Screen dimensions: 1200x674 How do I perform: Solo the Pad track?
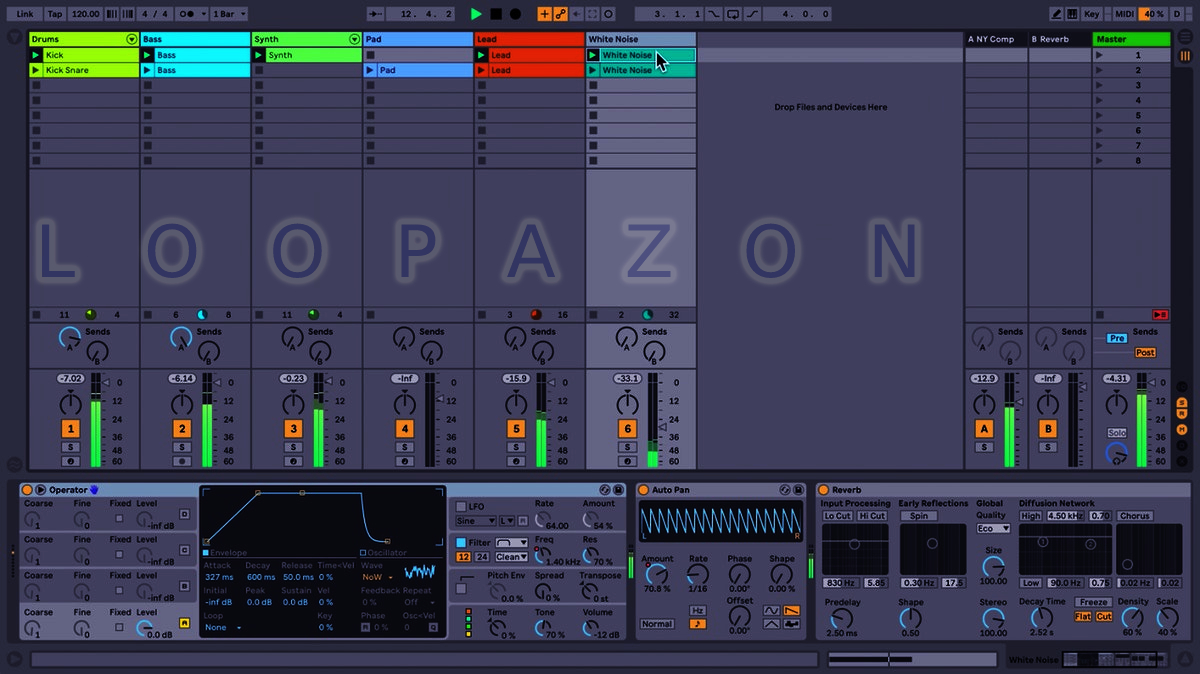click(405, 447)
